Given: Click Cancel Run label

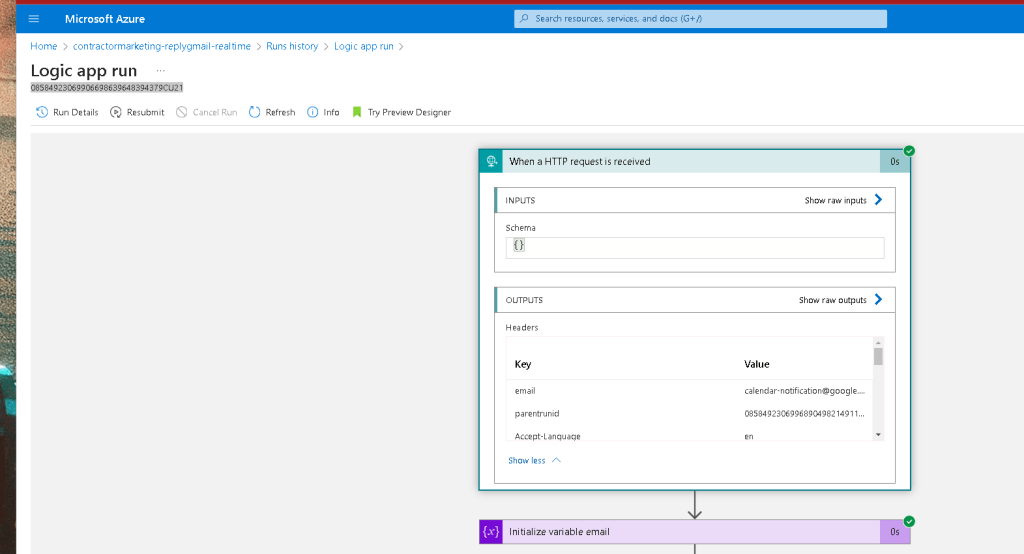Looking at the screenshot, I should tap(215, 112).
